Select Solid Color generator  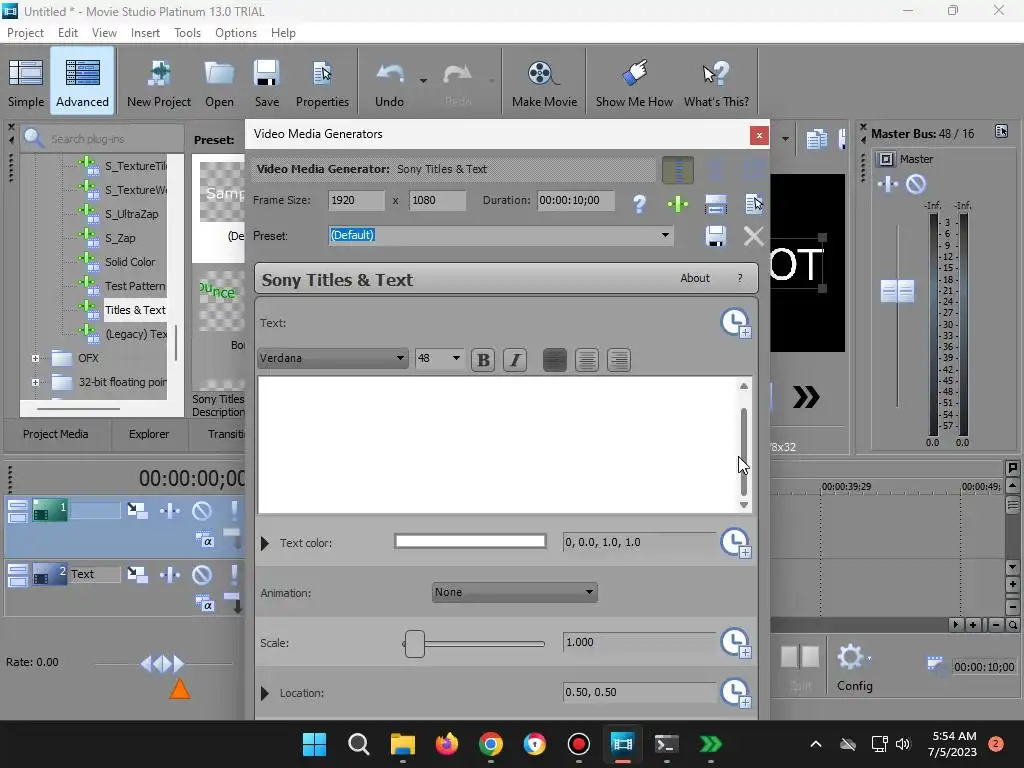coord(130,262)
